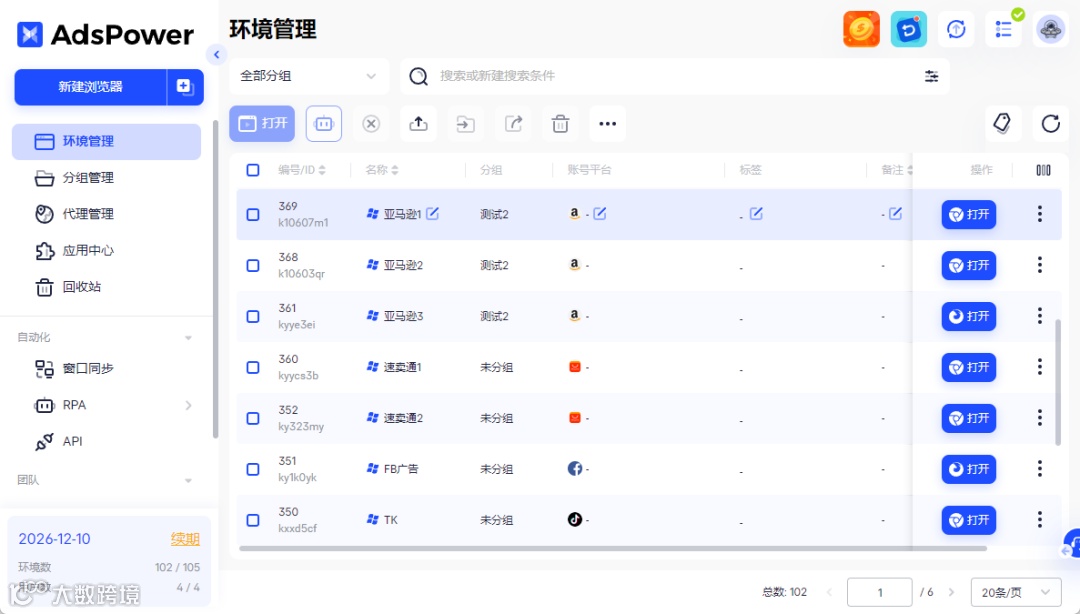The width and height of the screenshot is (1080, 614).
Task: Open the 20条/页 page size dropdown
Action: click(1016, 592)
